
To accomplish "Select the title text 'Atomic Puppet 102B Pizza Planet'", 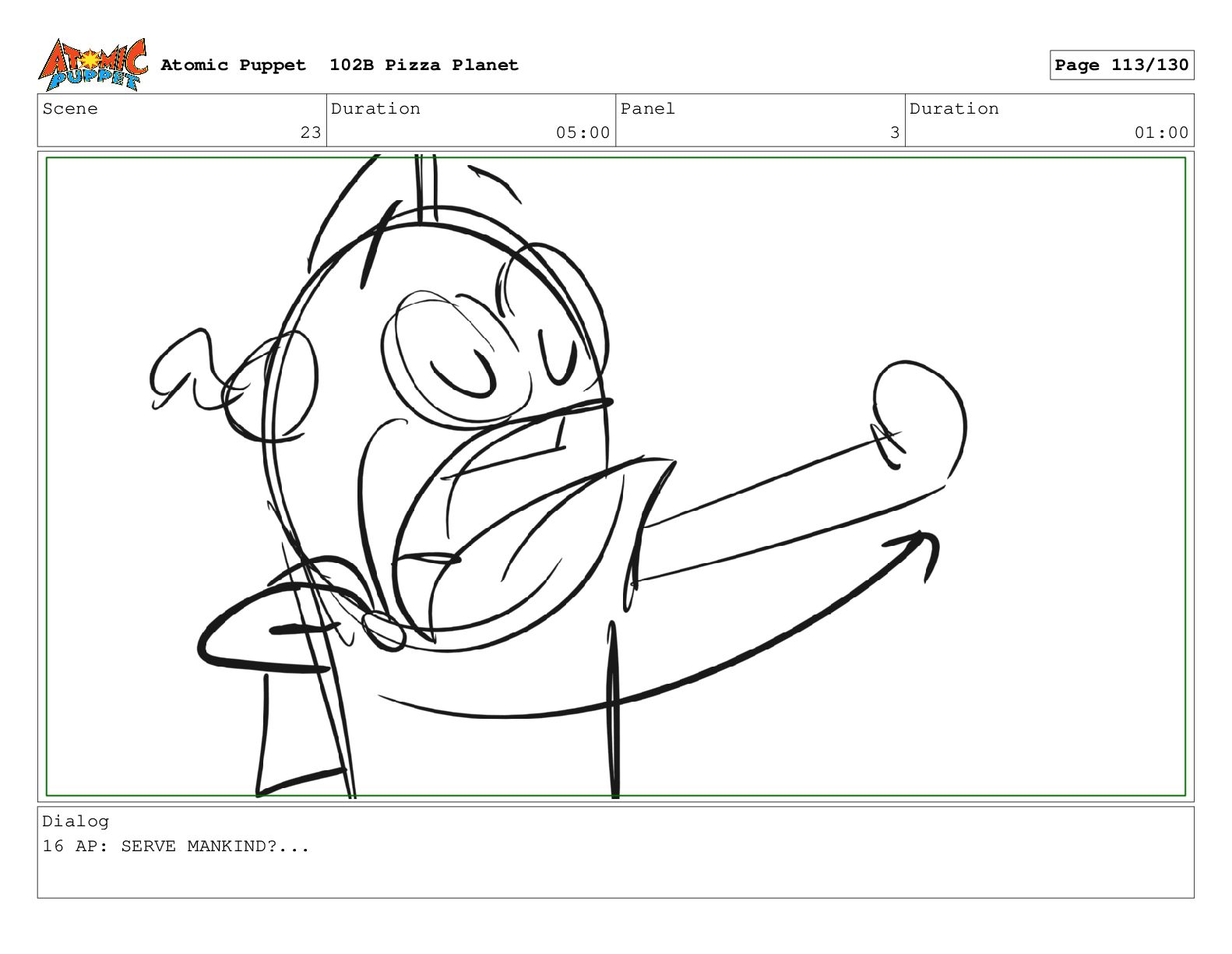I will coord(340,65).
